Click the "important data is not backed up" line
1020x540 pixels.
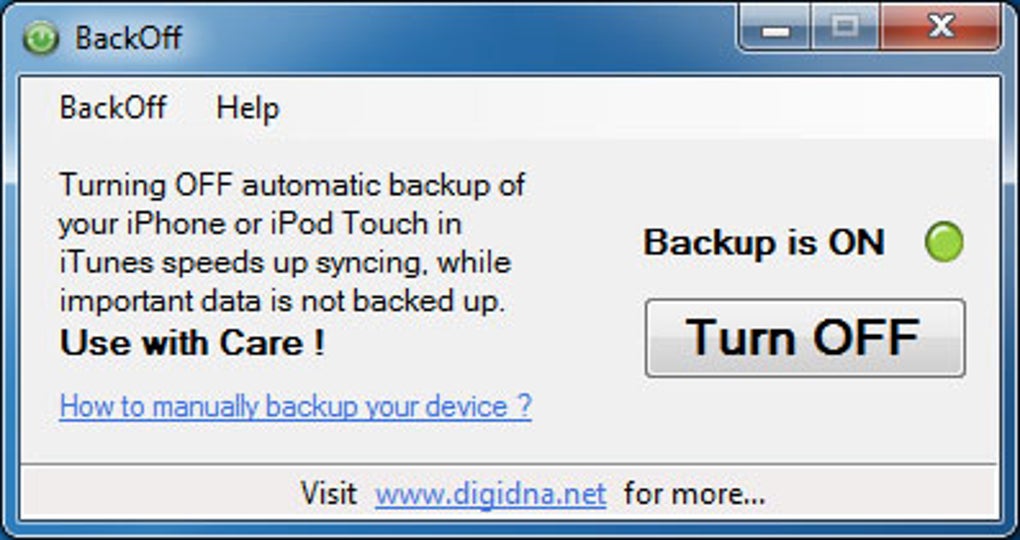(x=278, y=301)
